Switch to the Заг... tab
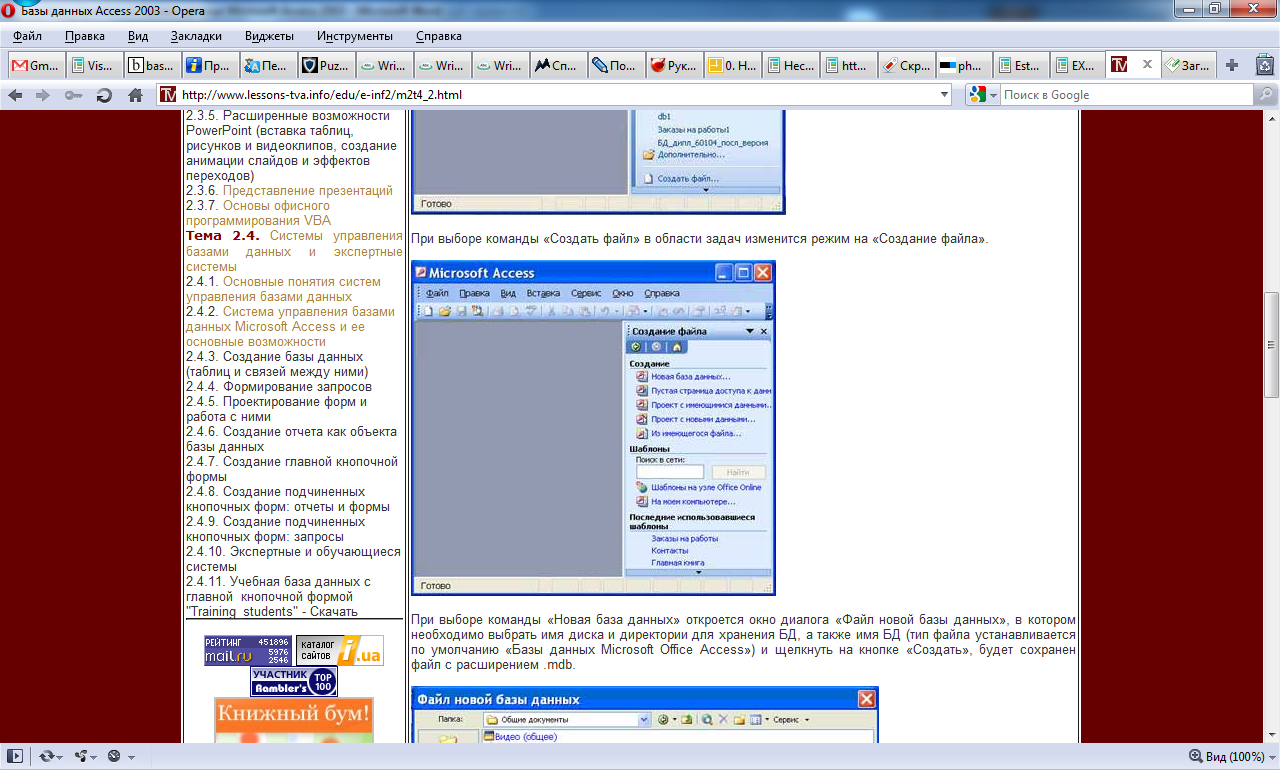The image size is (1280, 770). (1190, 65)
